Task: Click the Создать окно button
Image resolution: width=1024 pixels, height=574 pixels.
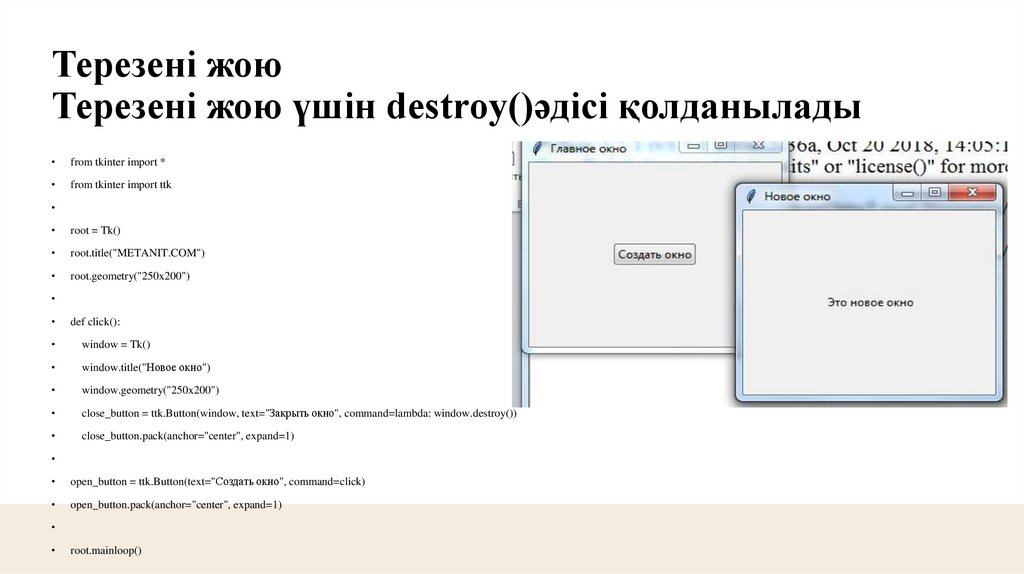Action: [x=654, y=255]
